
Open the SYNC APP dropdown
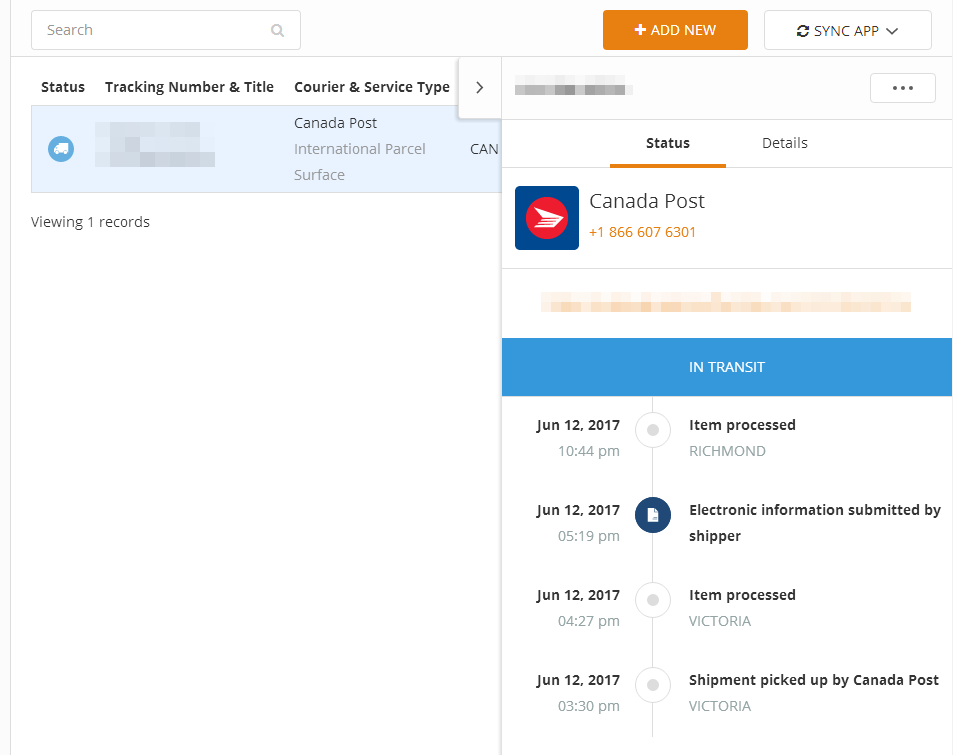848,30
